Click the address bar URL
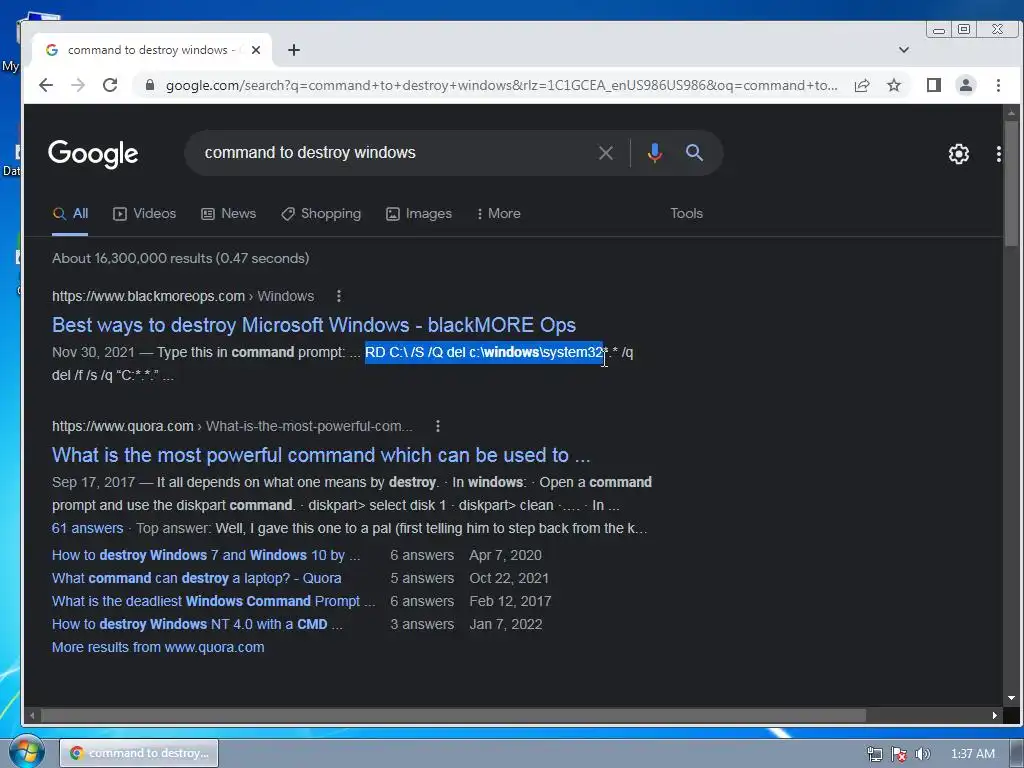Screen dimensions: 1024x768 point(501,85)
